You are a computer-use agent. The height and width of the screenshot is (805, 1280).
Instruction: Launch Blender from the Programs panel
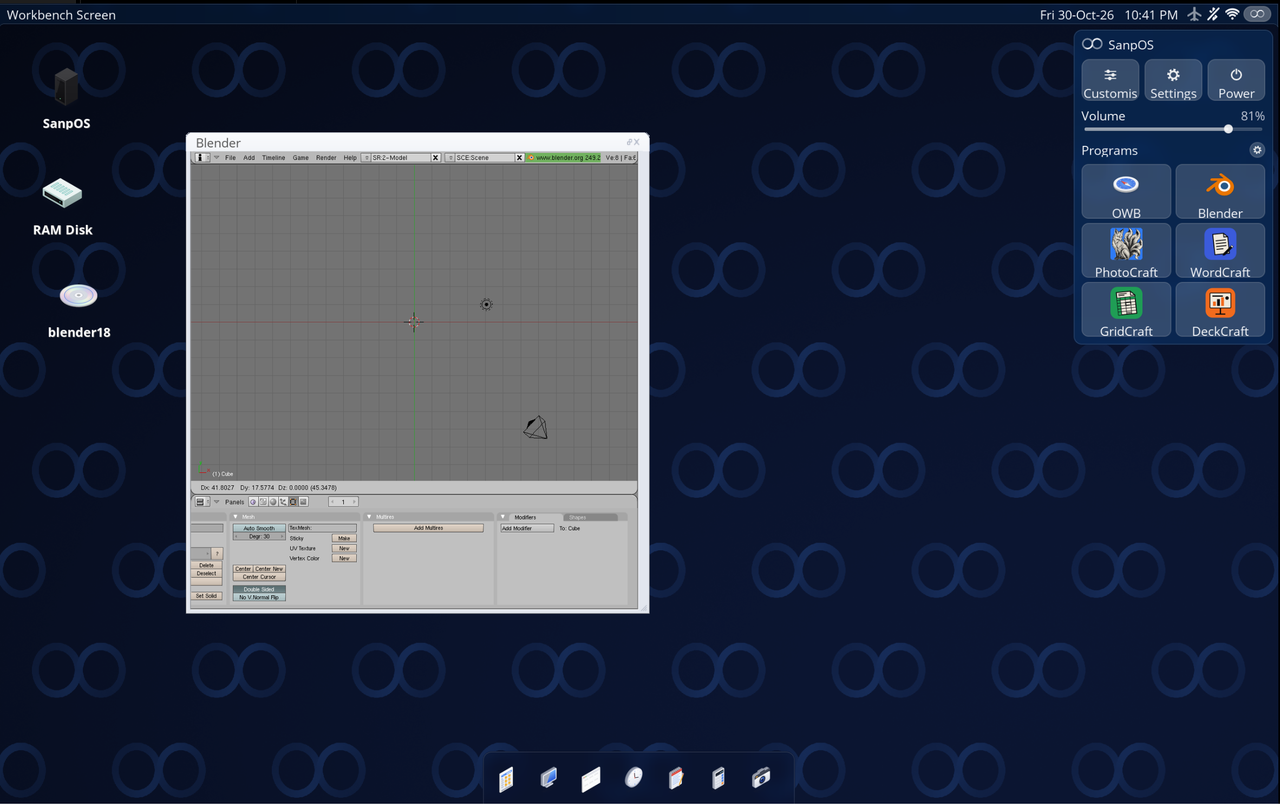pos(1220,191)
